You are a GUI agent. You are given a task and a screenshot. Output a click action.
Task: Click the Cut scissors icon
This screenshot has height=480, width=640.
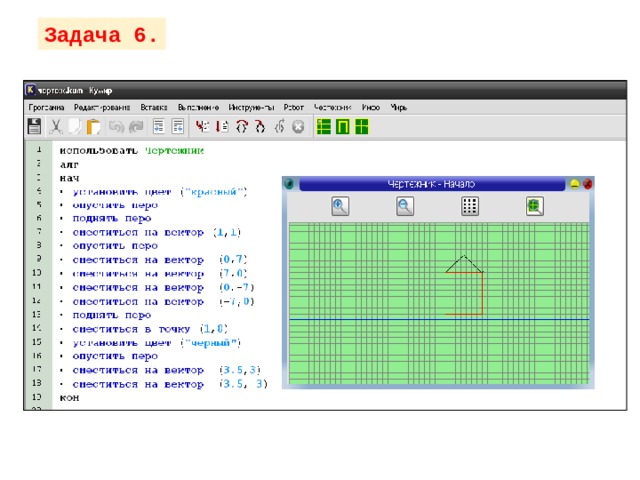click(x=56, y=127)
